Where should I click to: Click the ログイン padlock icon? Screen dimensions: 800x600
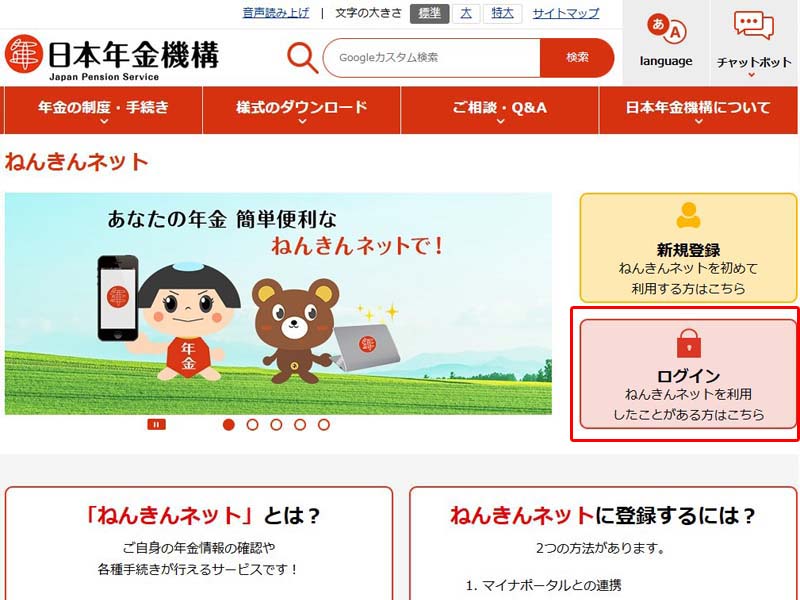tap(689, 343)
